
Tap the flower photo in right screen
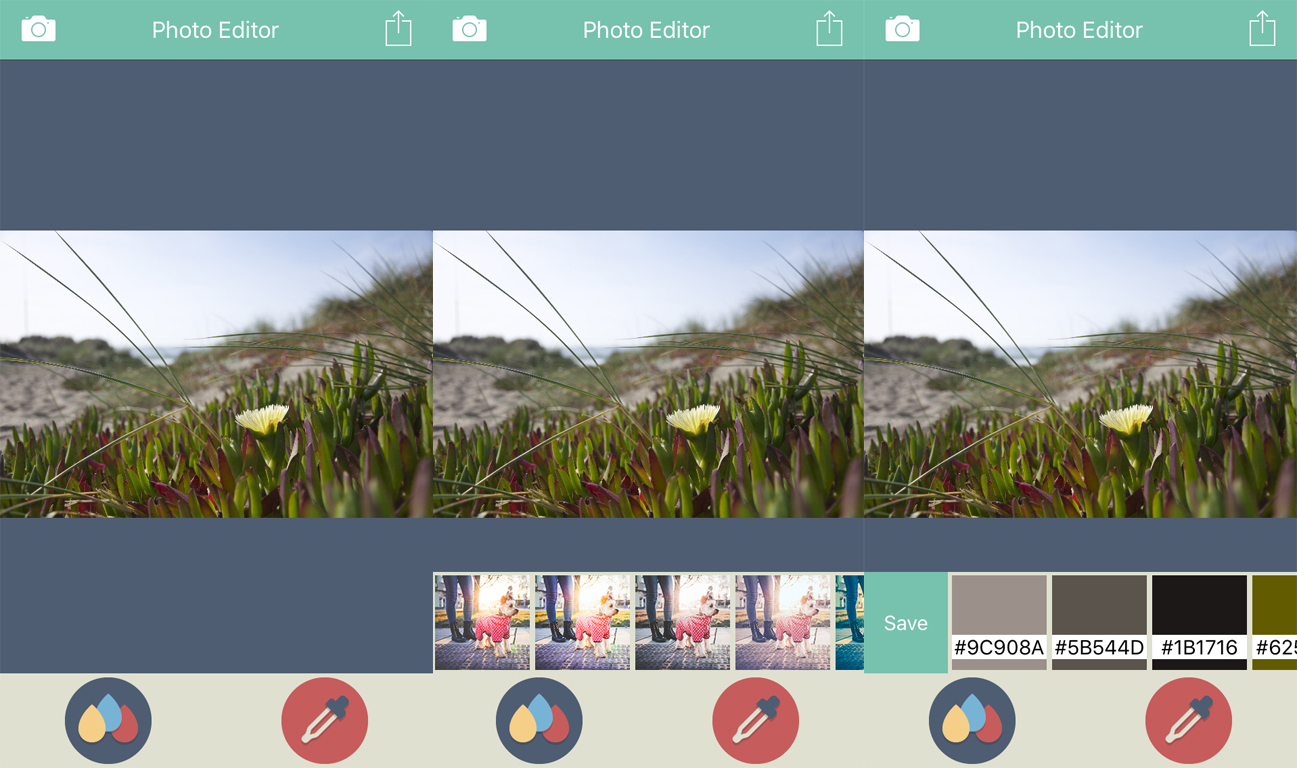(1081, 374)
